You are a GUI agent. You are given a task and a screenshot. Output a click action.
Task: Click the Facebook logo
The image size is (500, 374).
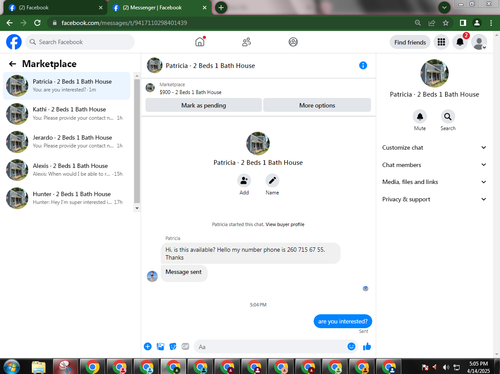(x=14, y=42)
